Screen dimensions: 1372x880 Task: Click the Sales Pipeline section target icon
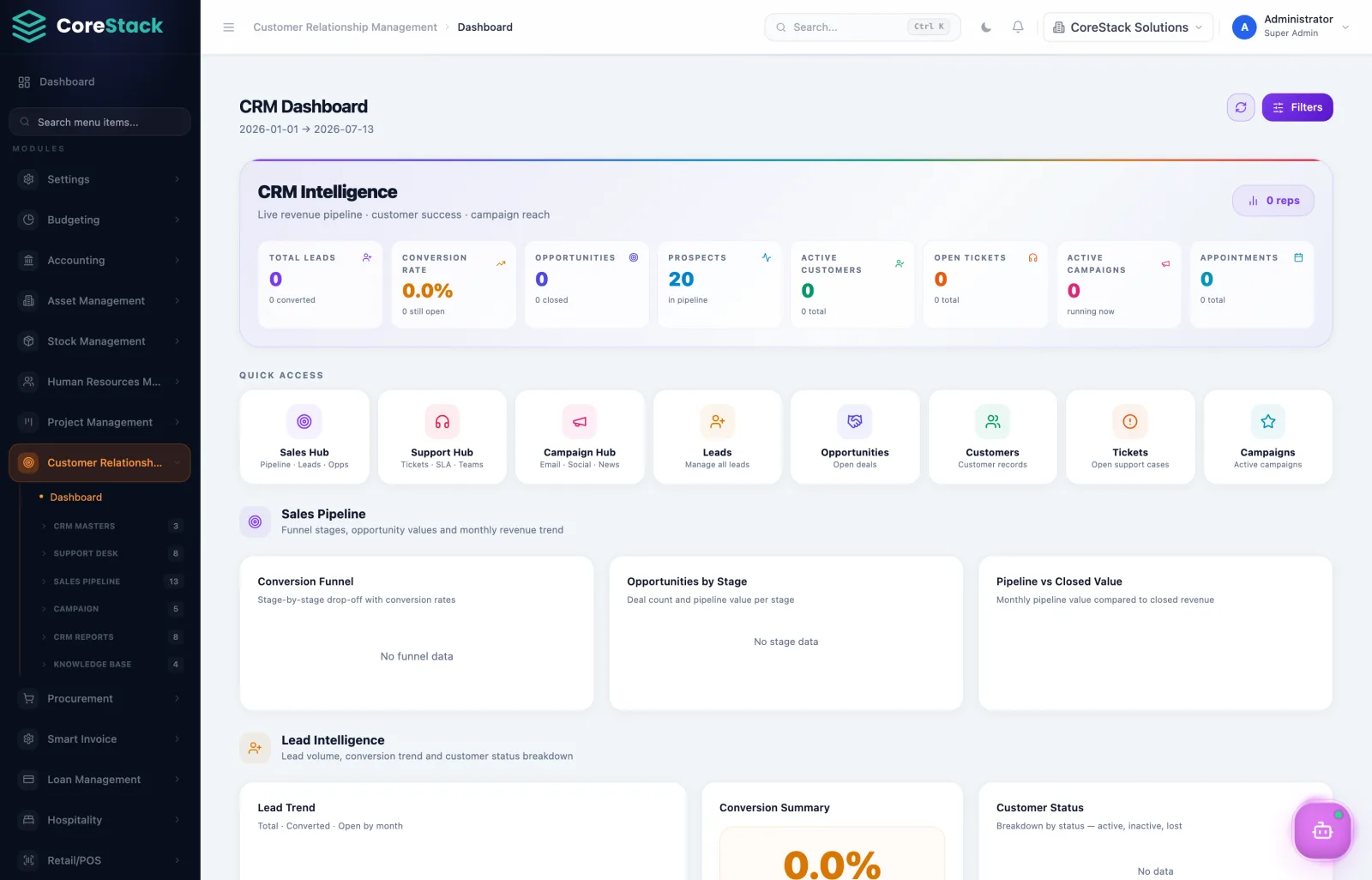[256, 521]
